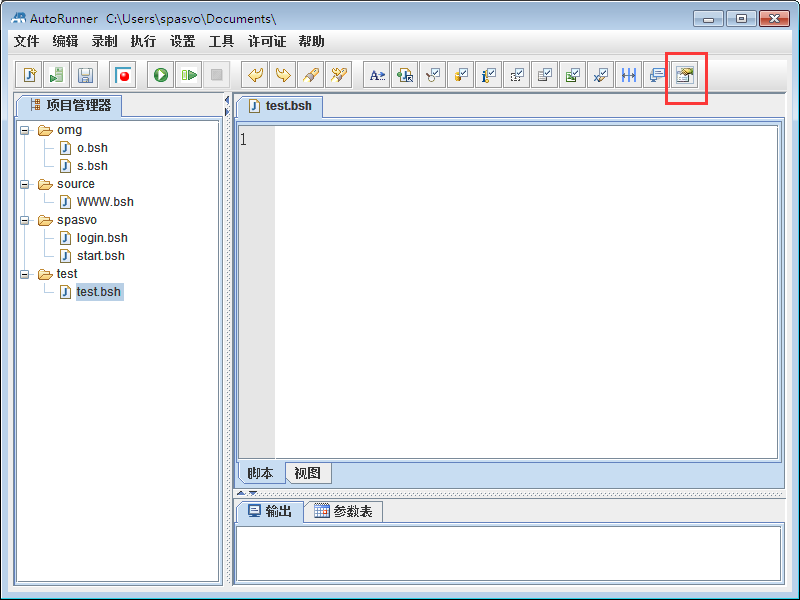Viewport: 800px width, 600px height.
Task: Open the 许可证 menu
Action: pos(267,41)
